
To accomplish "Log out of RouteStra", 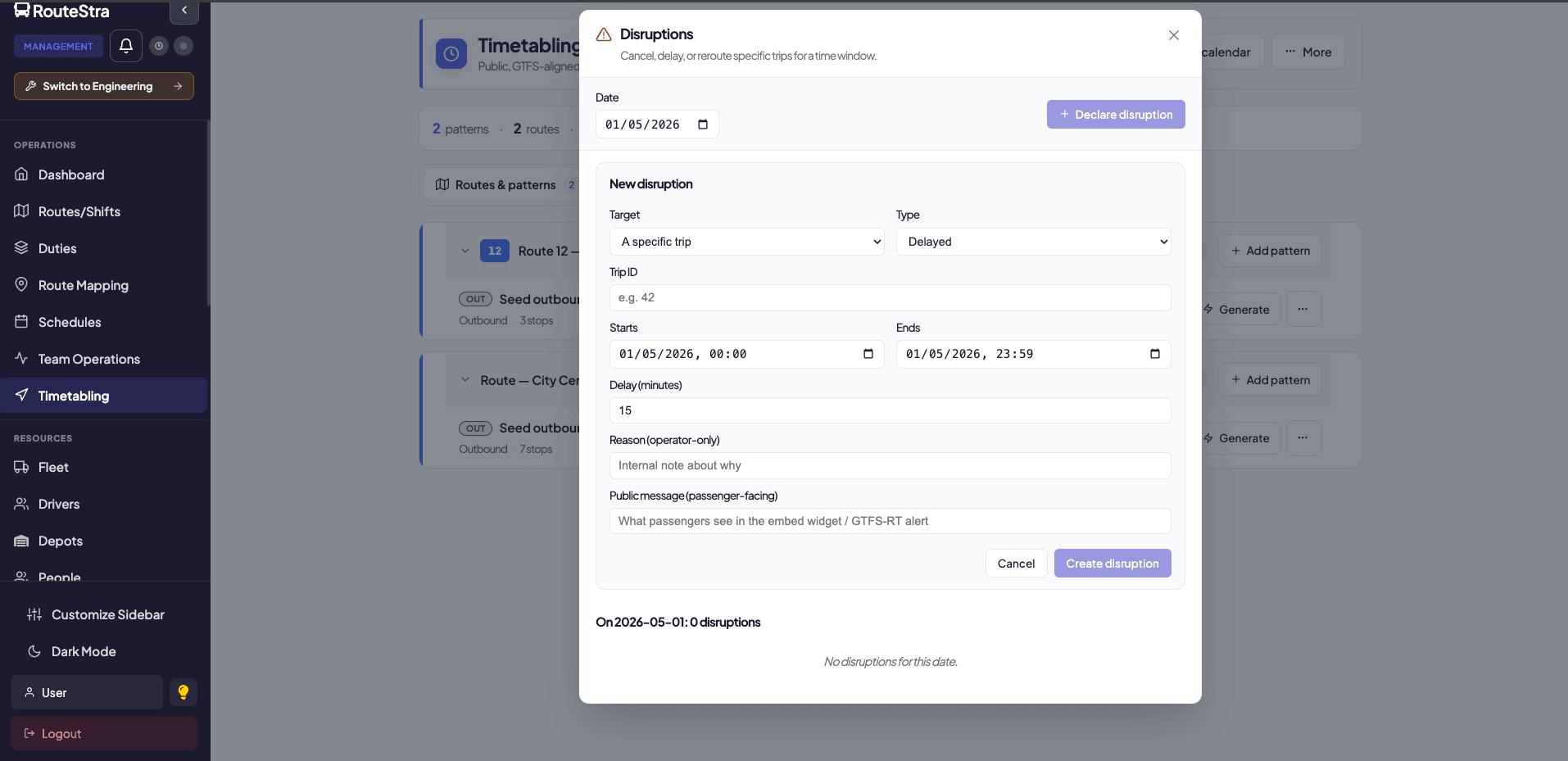I will click(104, 733).
